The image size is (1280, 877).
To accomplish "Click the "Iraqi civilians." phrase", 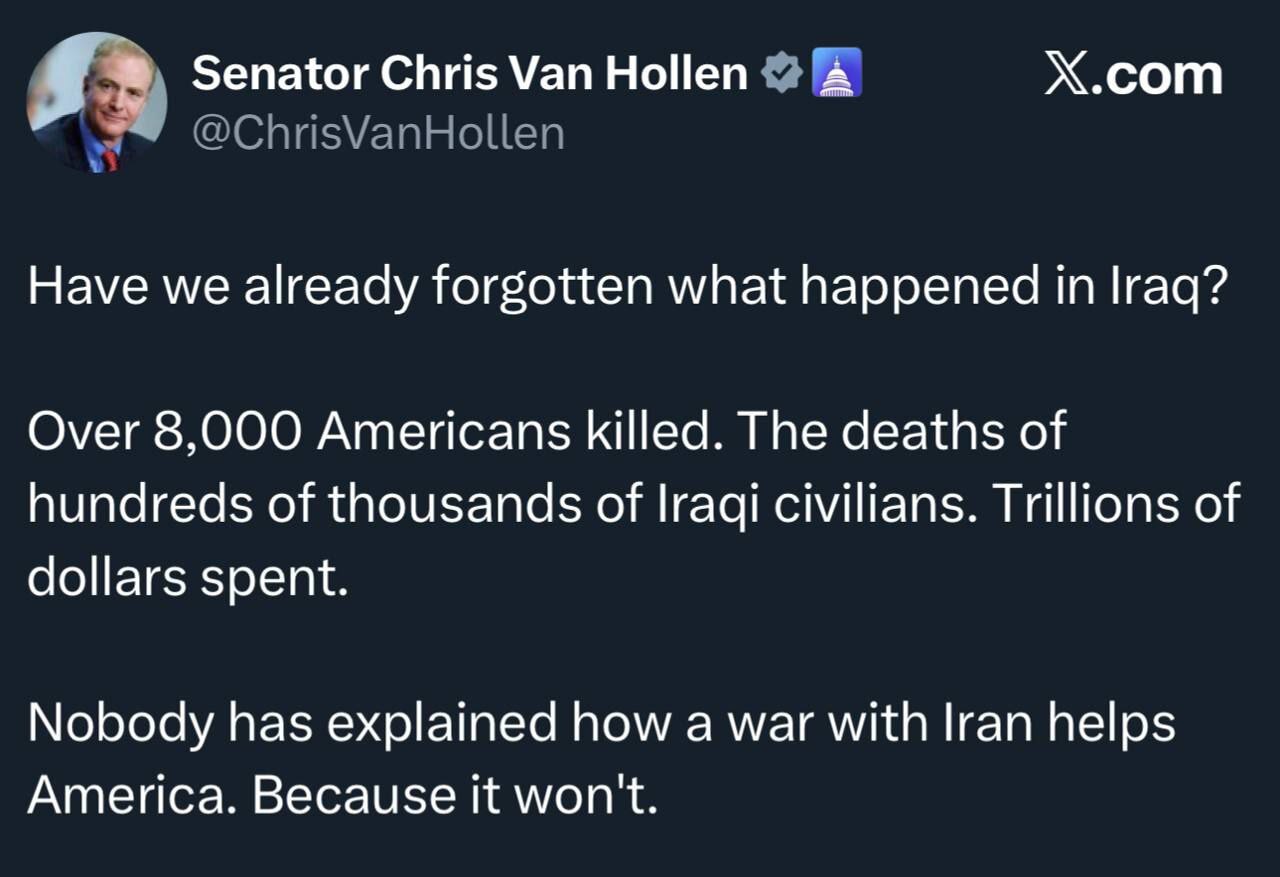I will (819, 505).
